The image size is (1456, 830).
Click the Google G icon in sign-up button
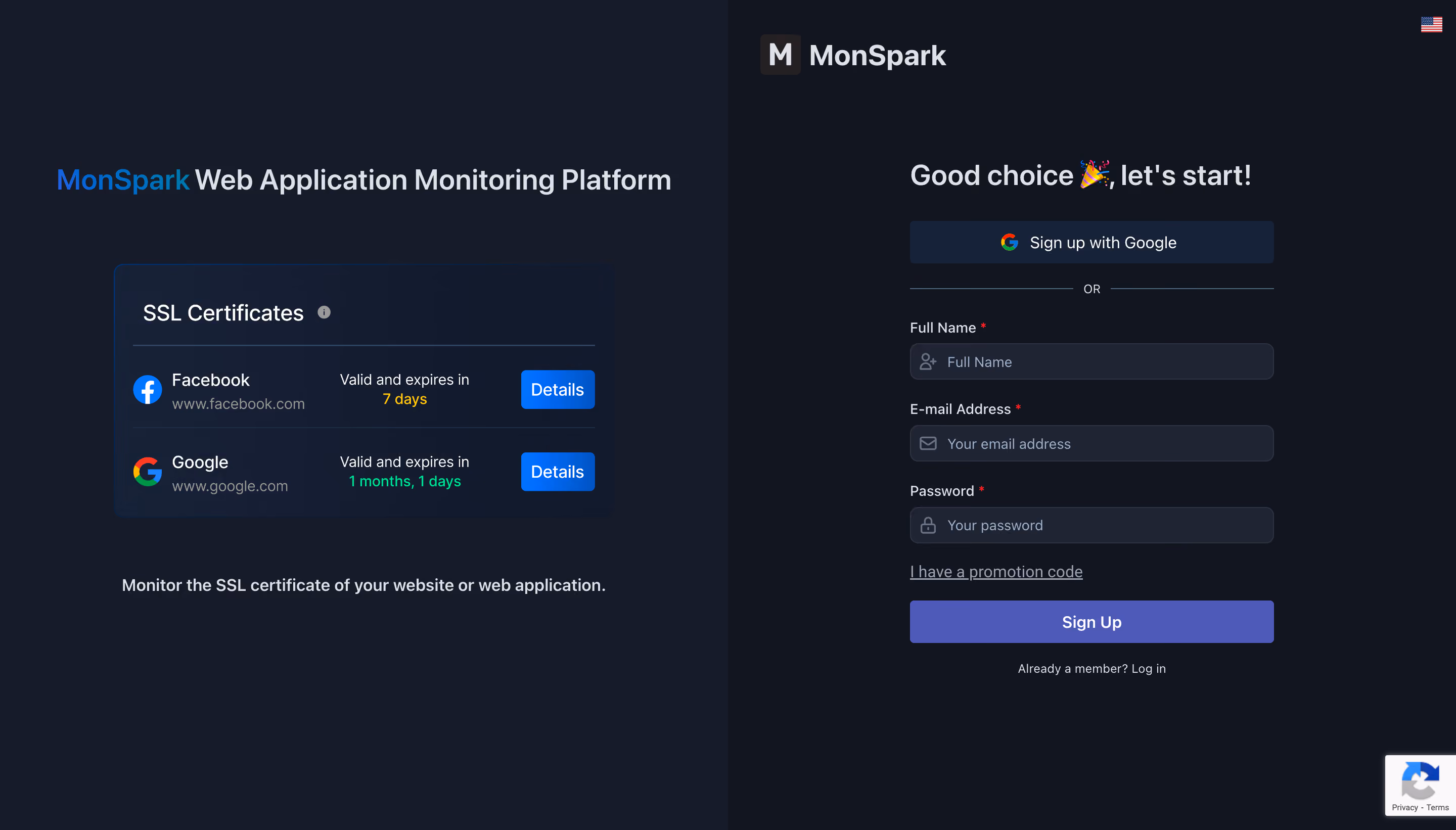1010,242
